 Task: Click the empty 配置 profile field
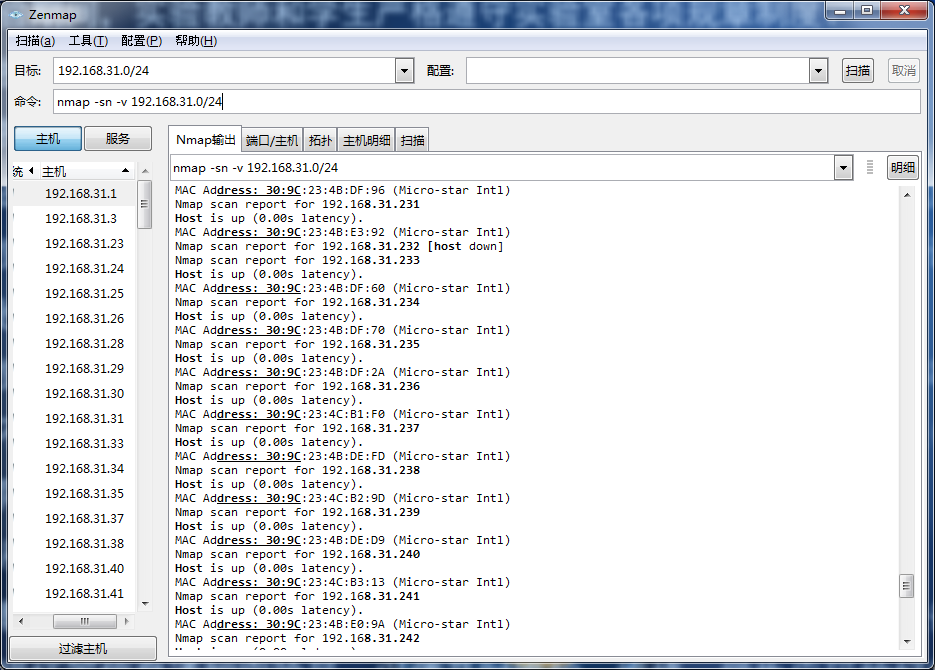coord(637,71)
